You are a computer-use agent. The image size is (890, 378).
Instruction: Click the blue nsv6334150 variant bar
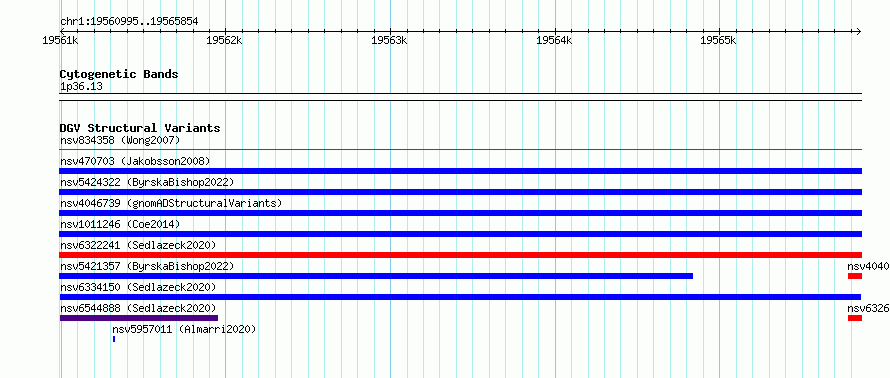(x=460, y=297)
